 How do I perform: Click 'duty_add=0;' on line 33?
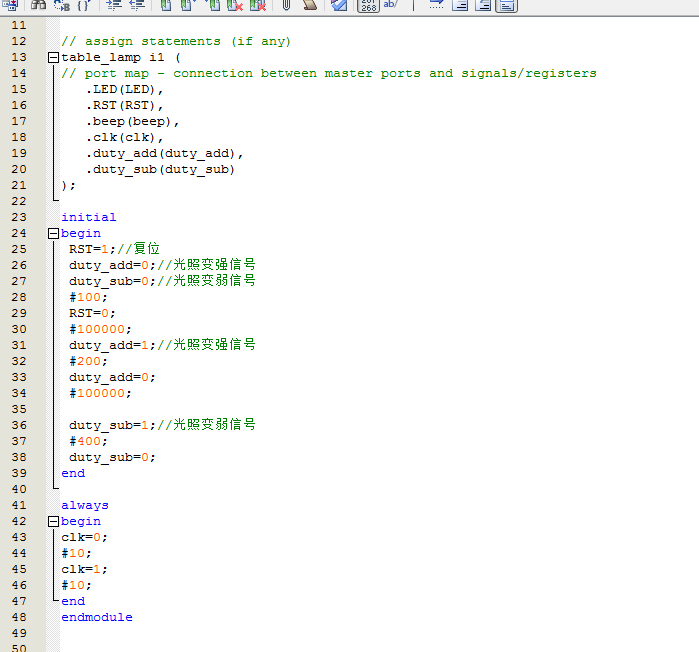point(112,377)
